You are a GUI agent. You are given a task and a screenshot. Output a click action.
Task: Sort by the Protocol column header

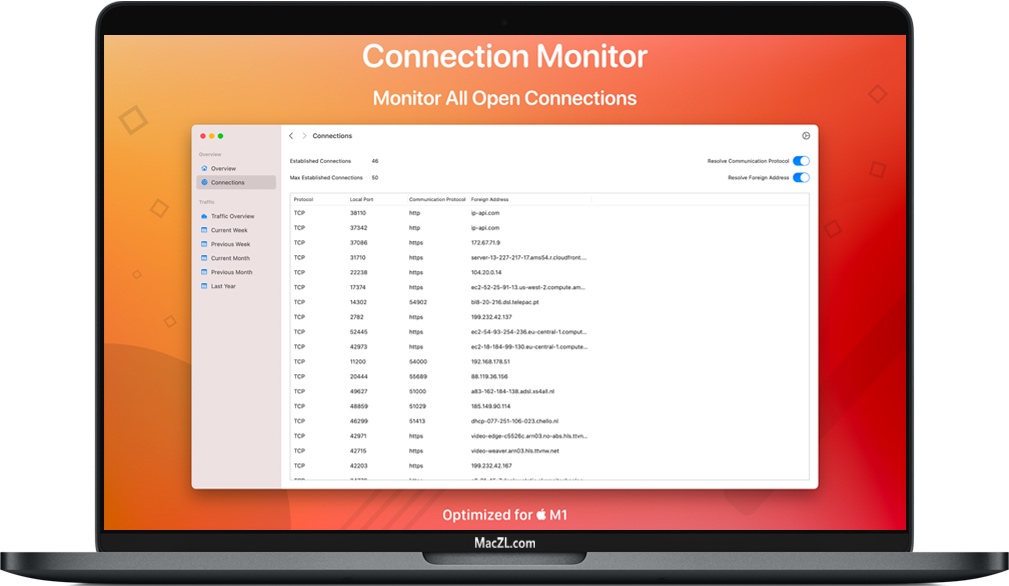(x=303, y=199)
